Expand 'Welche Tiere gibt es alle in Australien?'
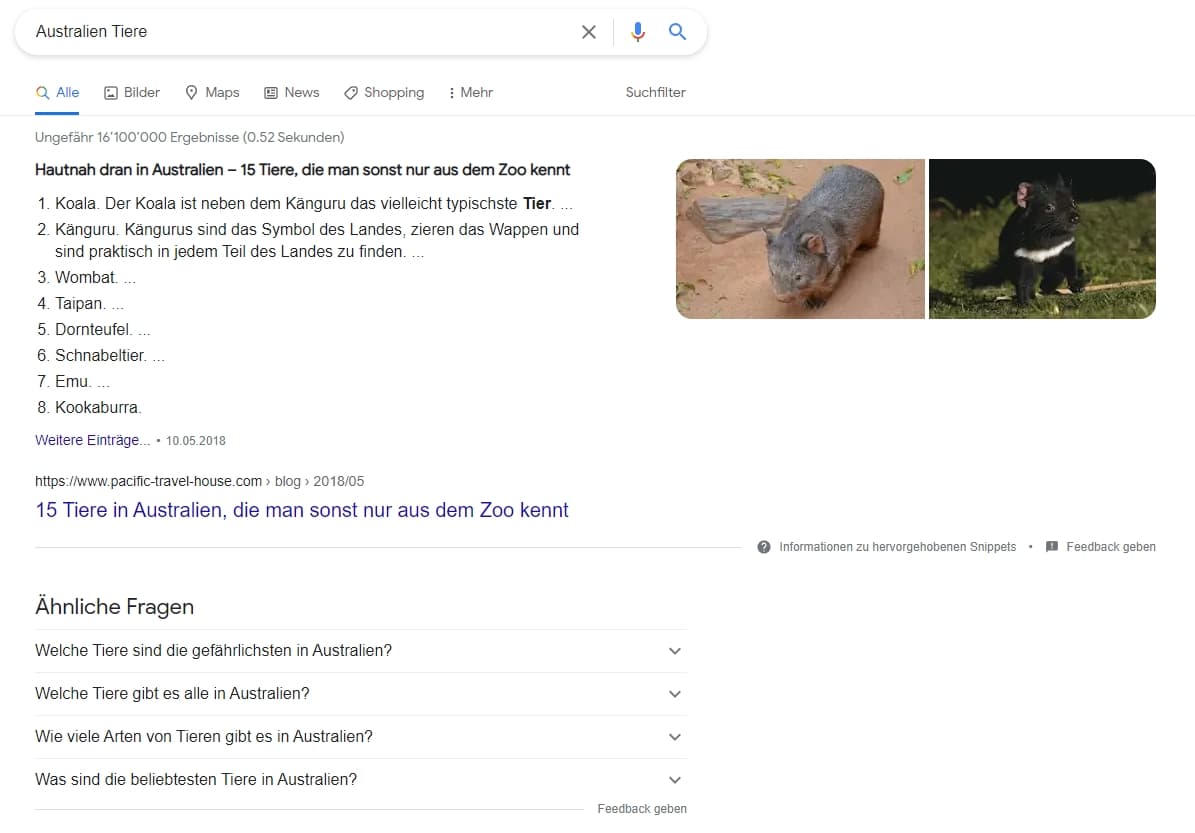 click(x=675, y=693)
